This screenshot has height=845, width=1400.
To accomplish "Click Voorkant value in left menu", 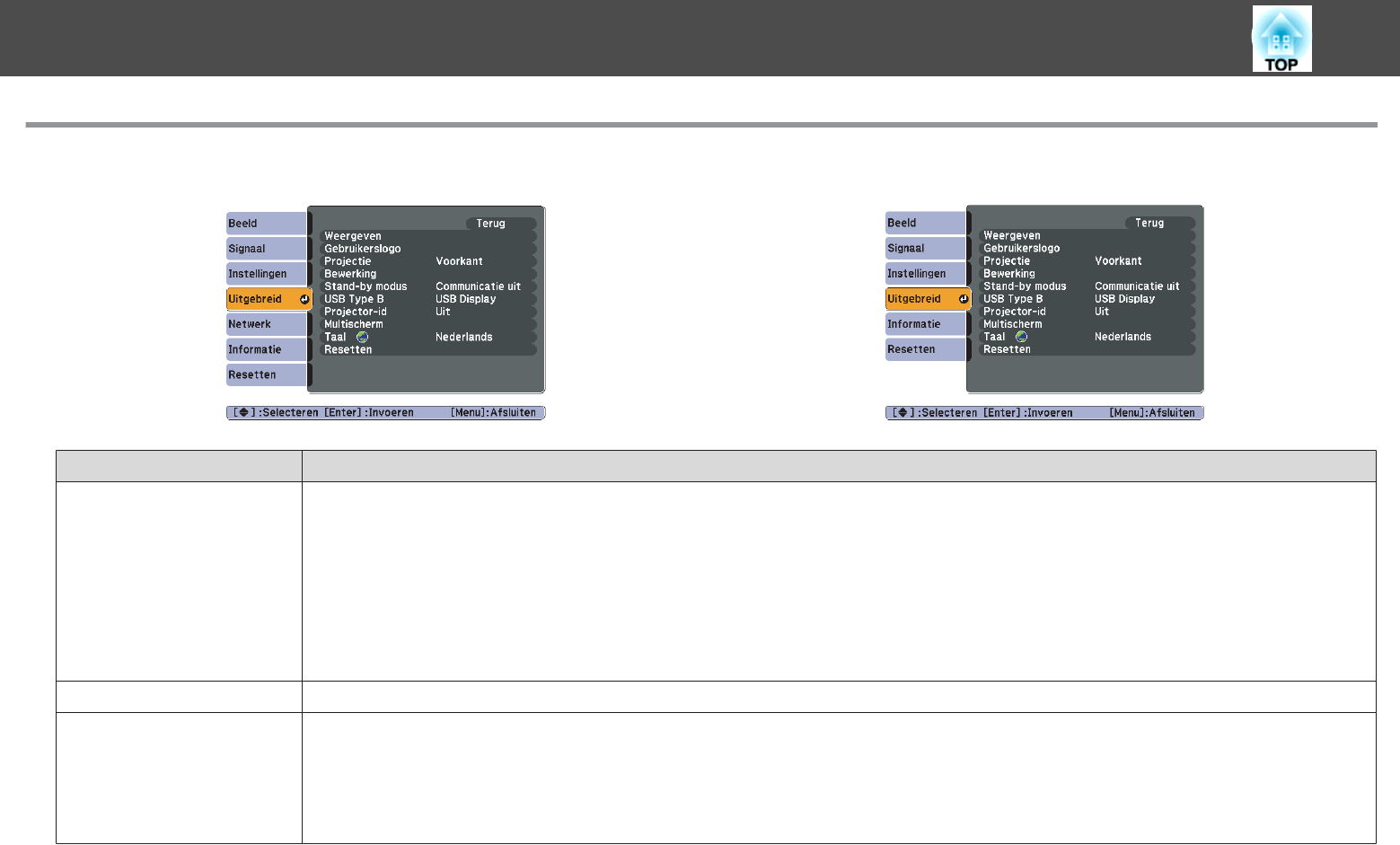I will click(459, 261).
